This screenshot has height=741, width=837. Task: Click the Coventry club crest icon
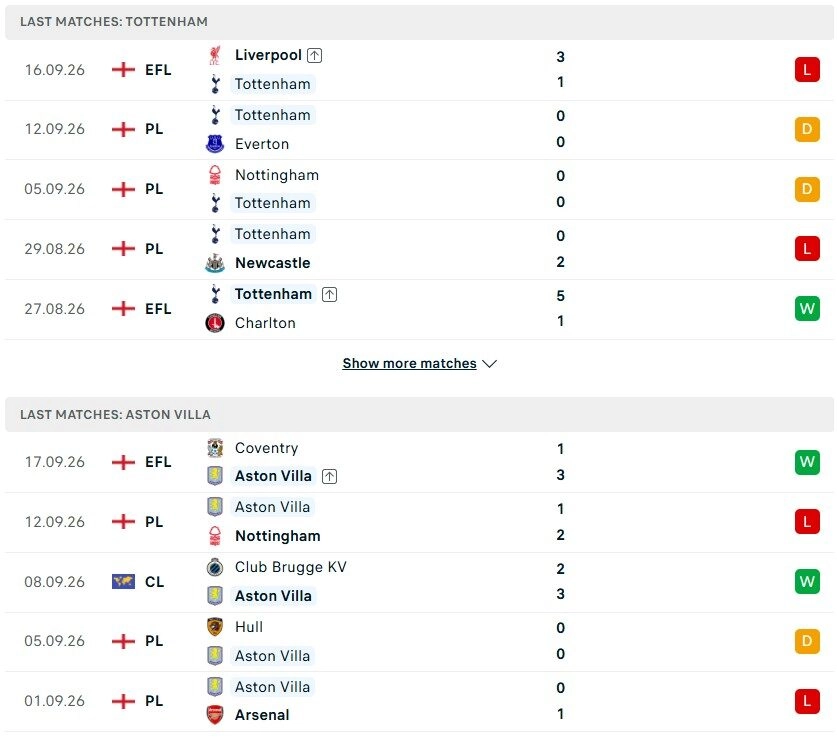(215, 448)
